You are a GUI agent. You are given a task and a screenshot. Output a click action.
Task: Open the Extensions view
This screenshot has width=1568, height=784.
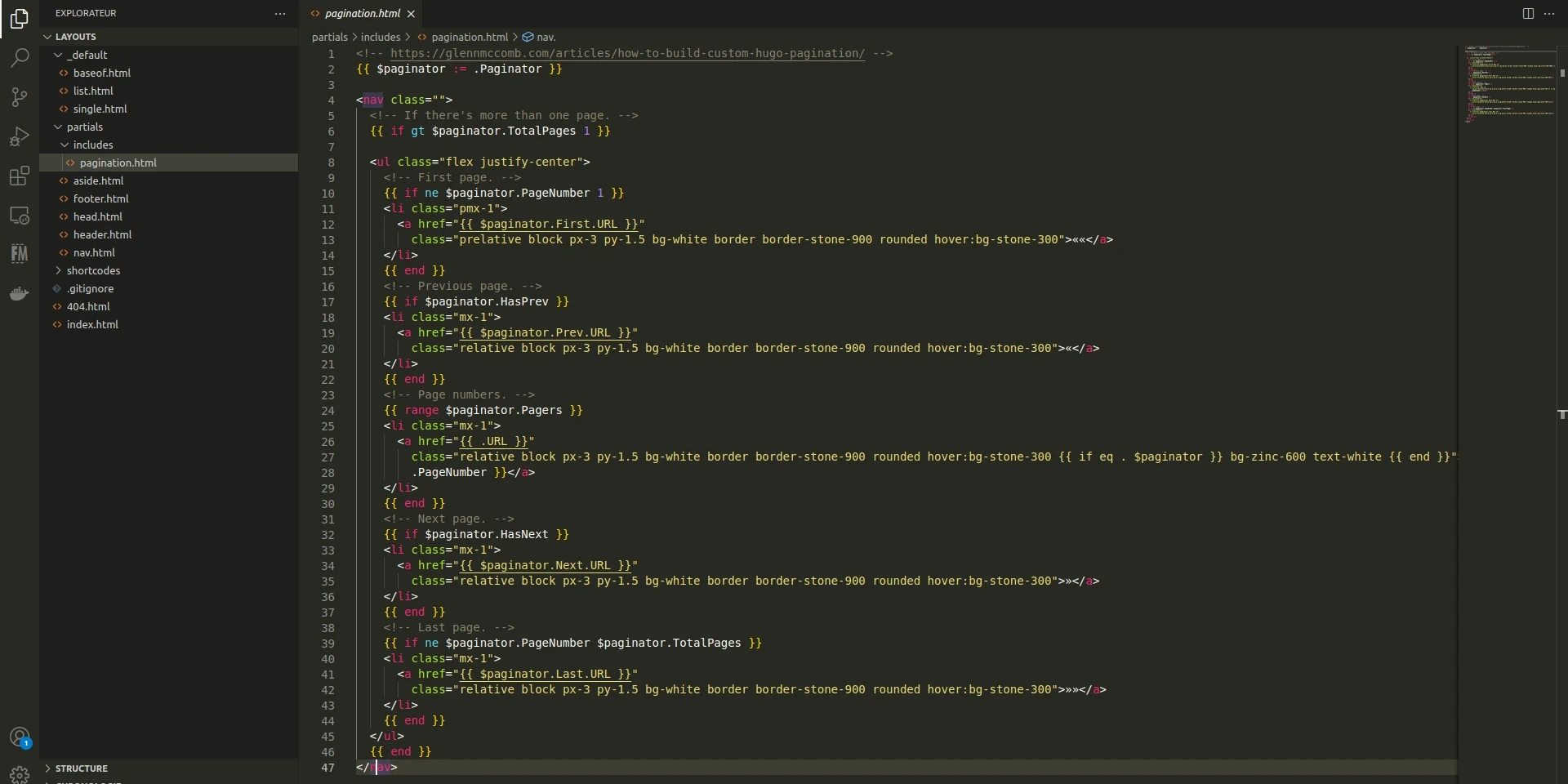tap(20, 176)
